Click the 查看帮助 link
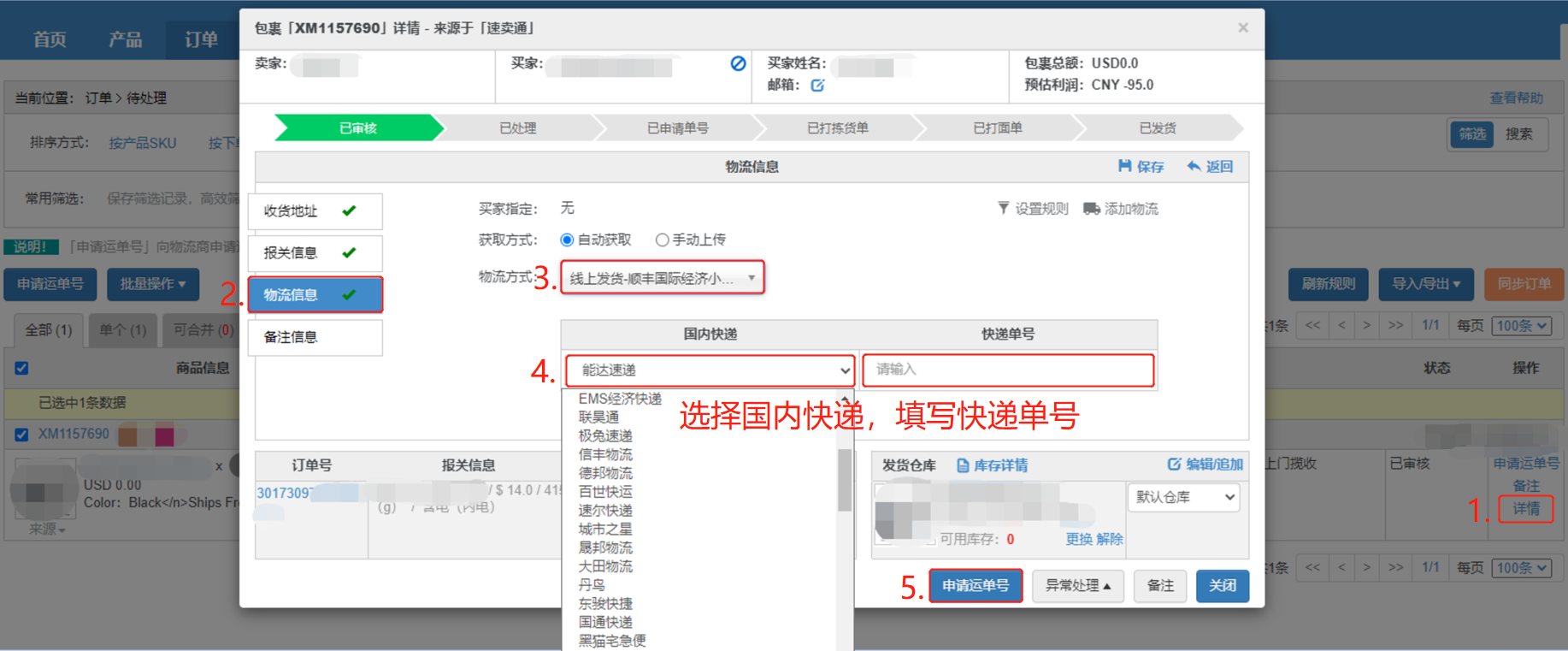The width and height of the screenshot is (1568, 651). click(x=1517, y=98)
